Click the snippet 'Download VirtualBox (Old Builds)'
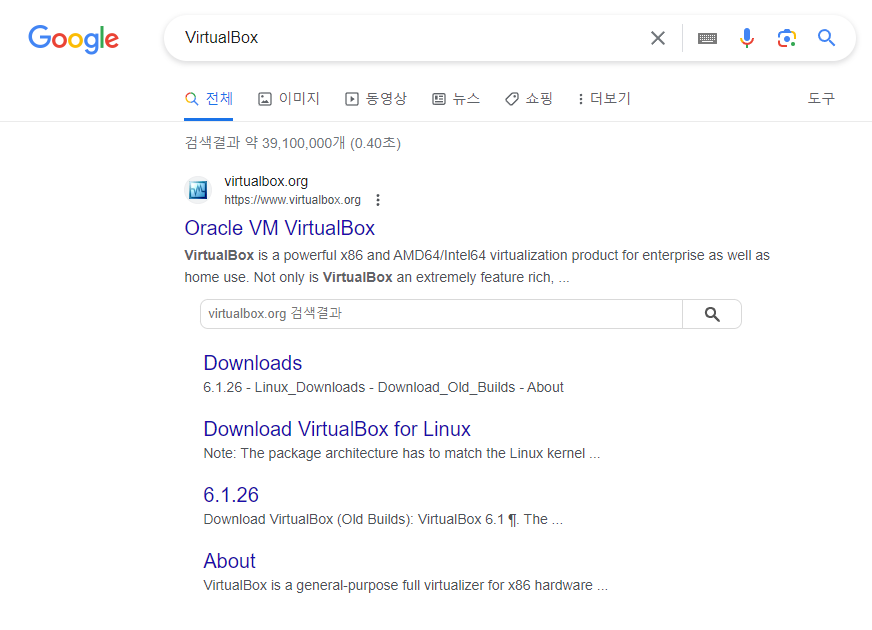The image size is (872, 630). point(383,519)
